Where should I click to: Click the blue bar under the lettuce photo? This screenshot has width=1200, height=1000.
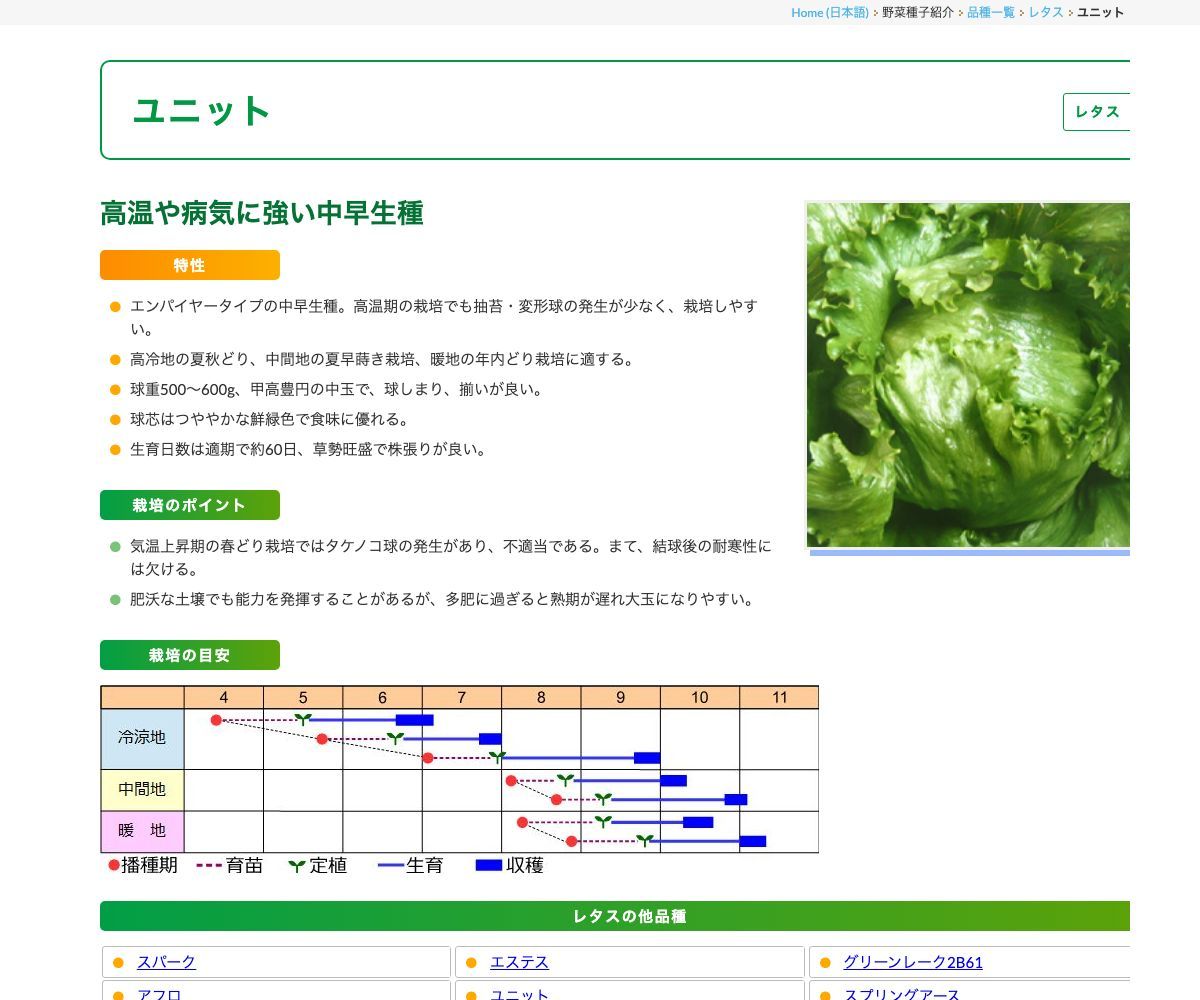968,551
